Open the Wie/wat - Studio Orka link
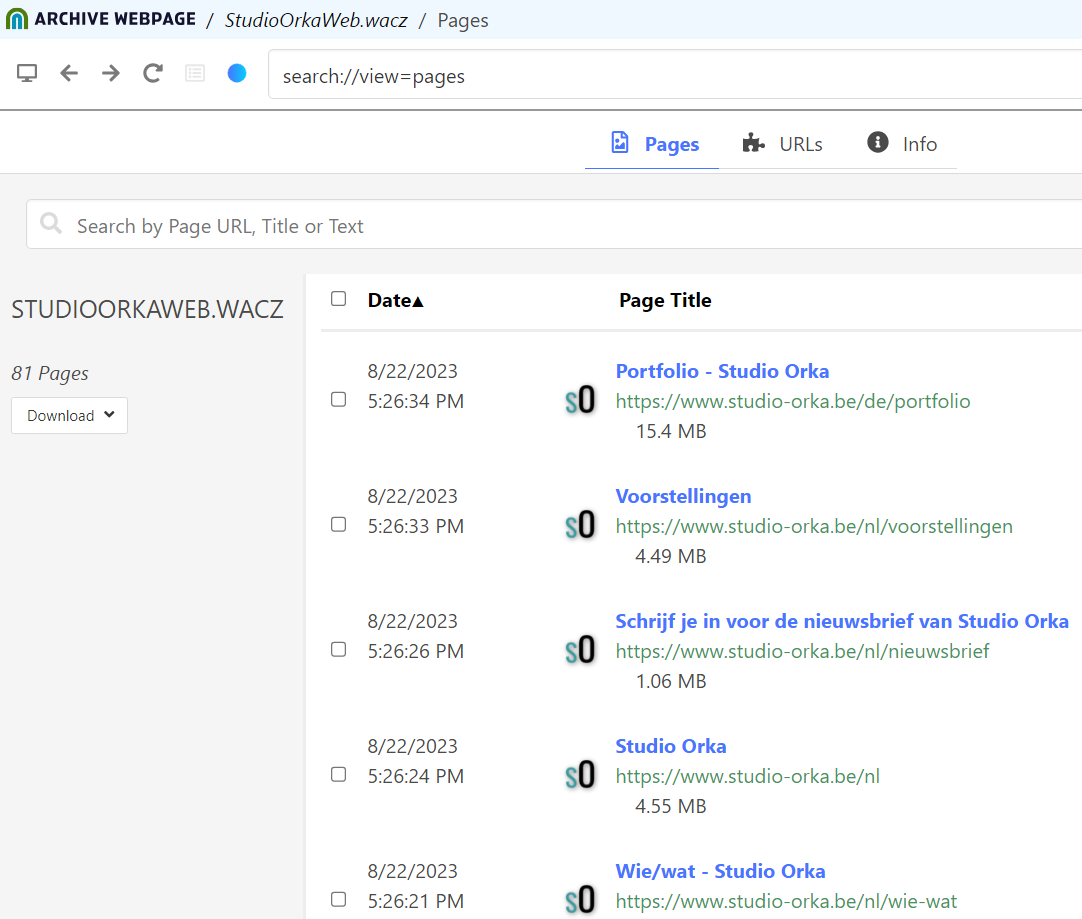This screenshot has height=919, width=1082. pos(720,871)
